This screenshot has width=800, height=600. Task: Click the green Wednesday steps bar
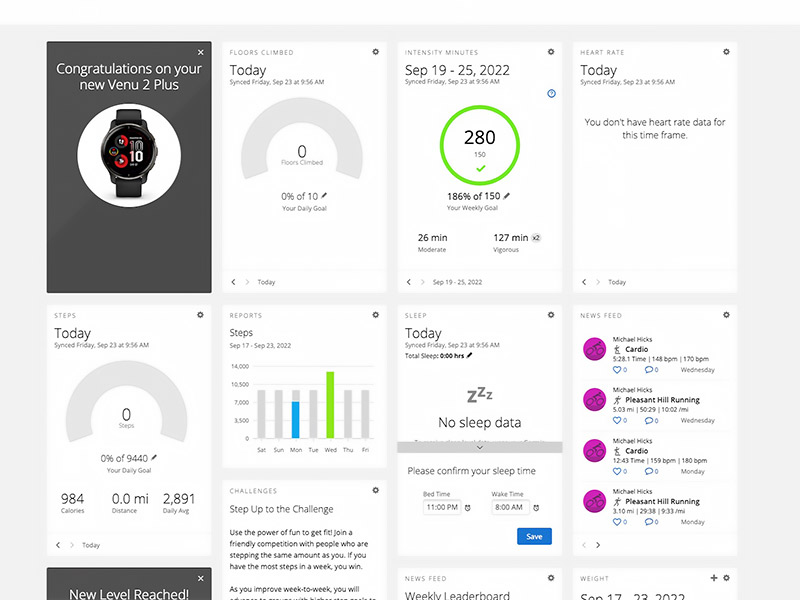(330, 405)
